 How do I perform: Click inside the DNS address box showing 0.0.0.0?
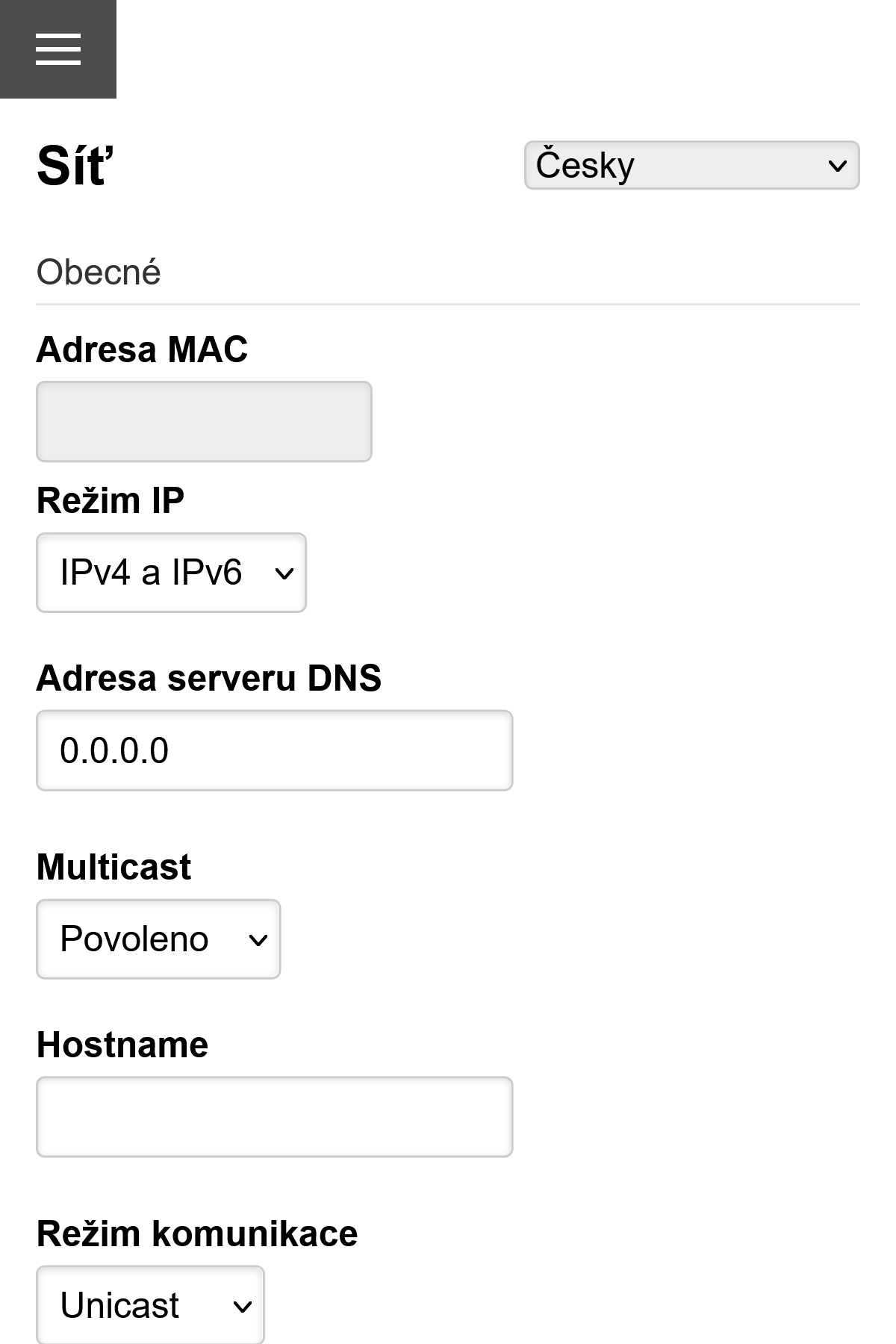point(274,750)
